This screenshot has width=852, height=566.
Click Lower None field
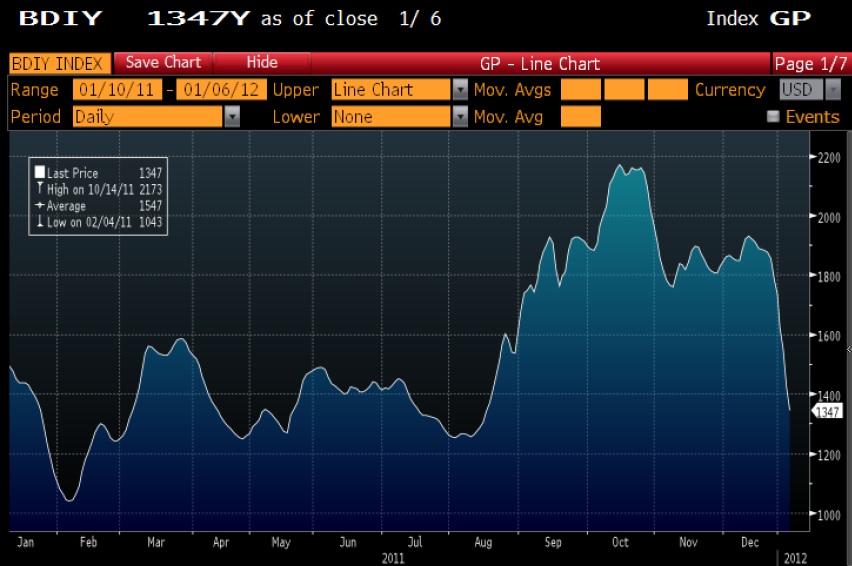click(391, 116)
